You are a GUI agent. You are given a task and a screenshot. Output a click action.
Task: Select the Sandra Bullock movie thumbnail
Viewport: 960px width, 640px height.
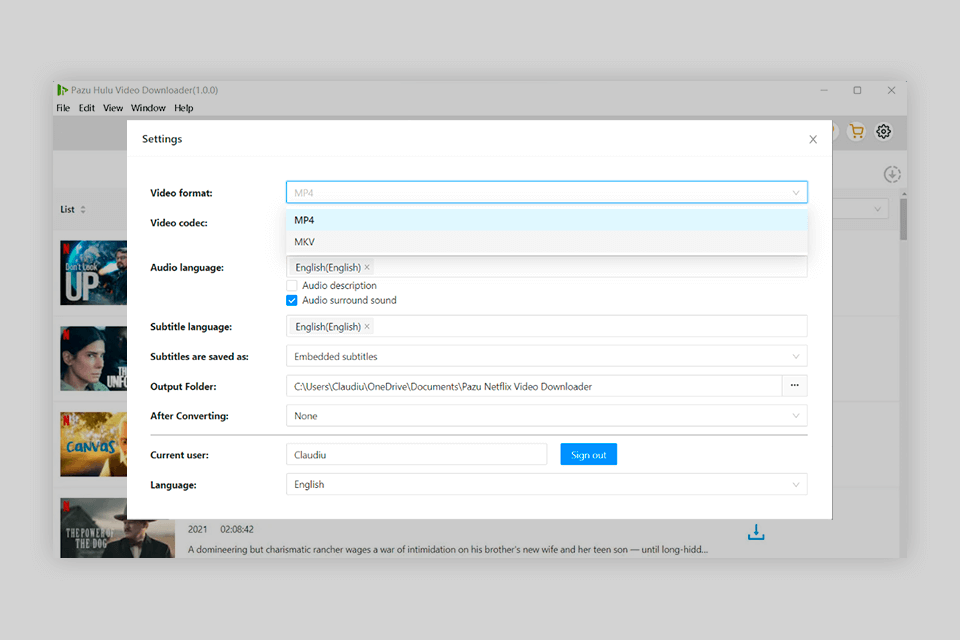94,358
